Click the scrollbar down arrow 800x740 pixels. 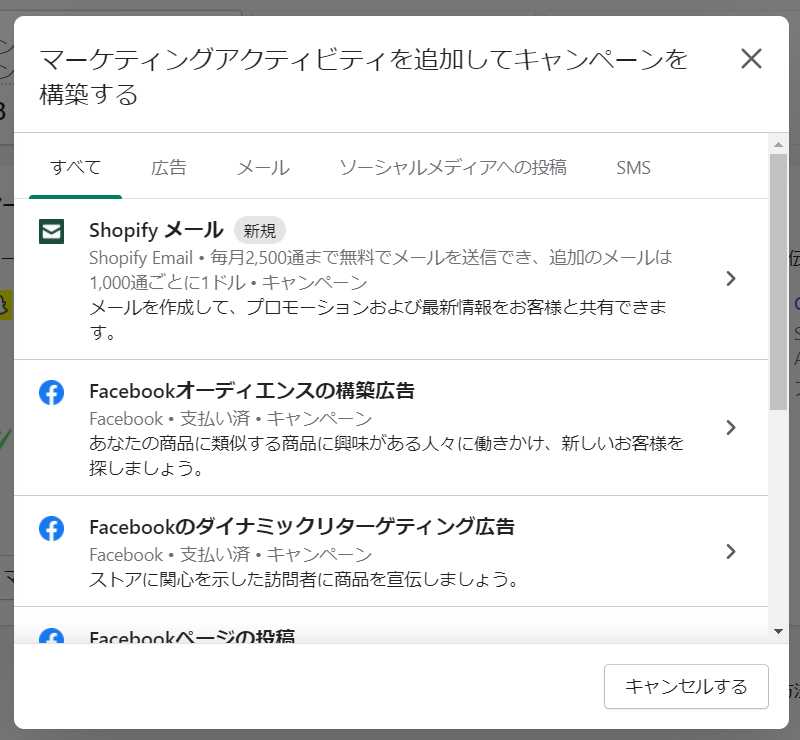coord(779,632)
